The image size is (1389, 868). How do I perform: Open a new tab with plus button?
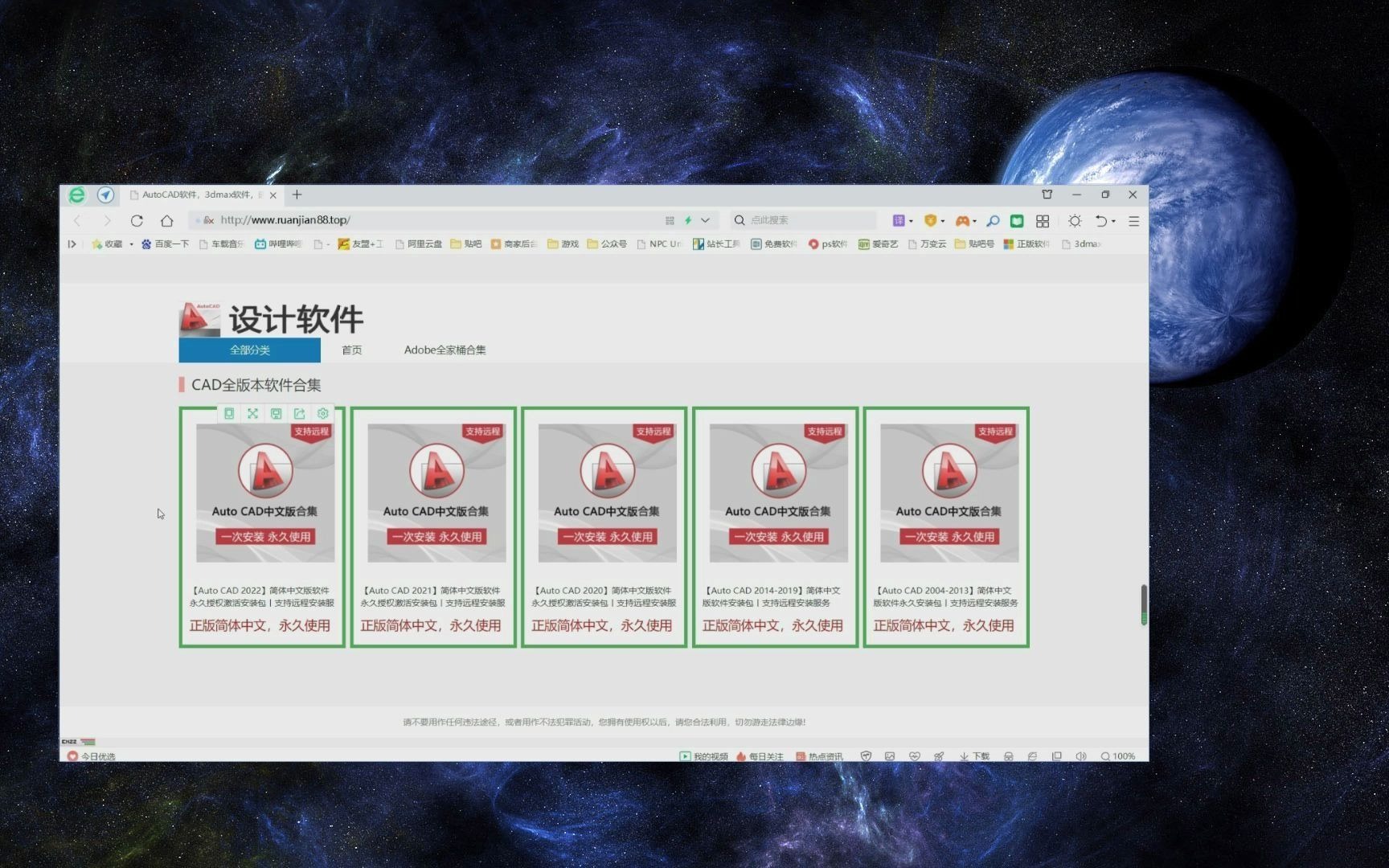[x=297, y=194]
